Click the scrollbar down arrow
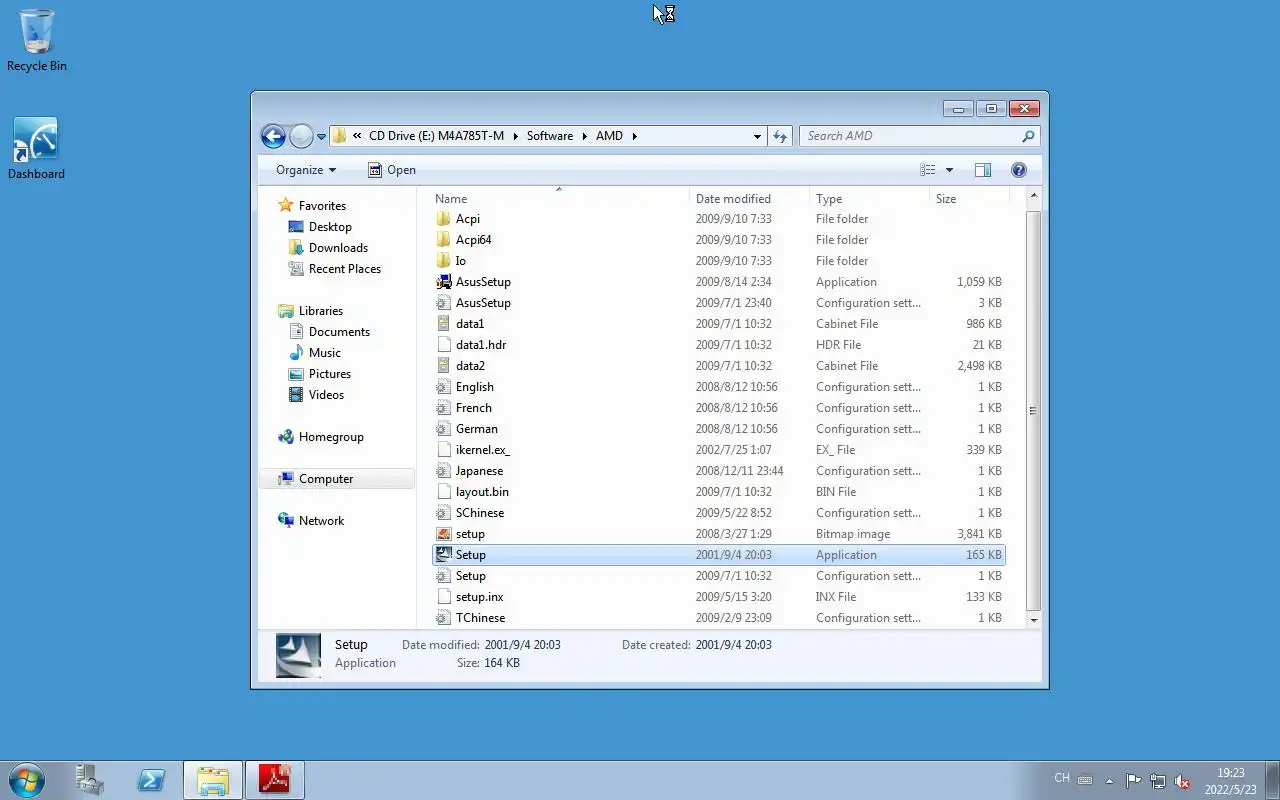1280x800 pixels. [x=1033, y=620]
